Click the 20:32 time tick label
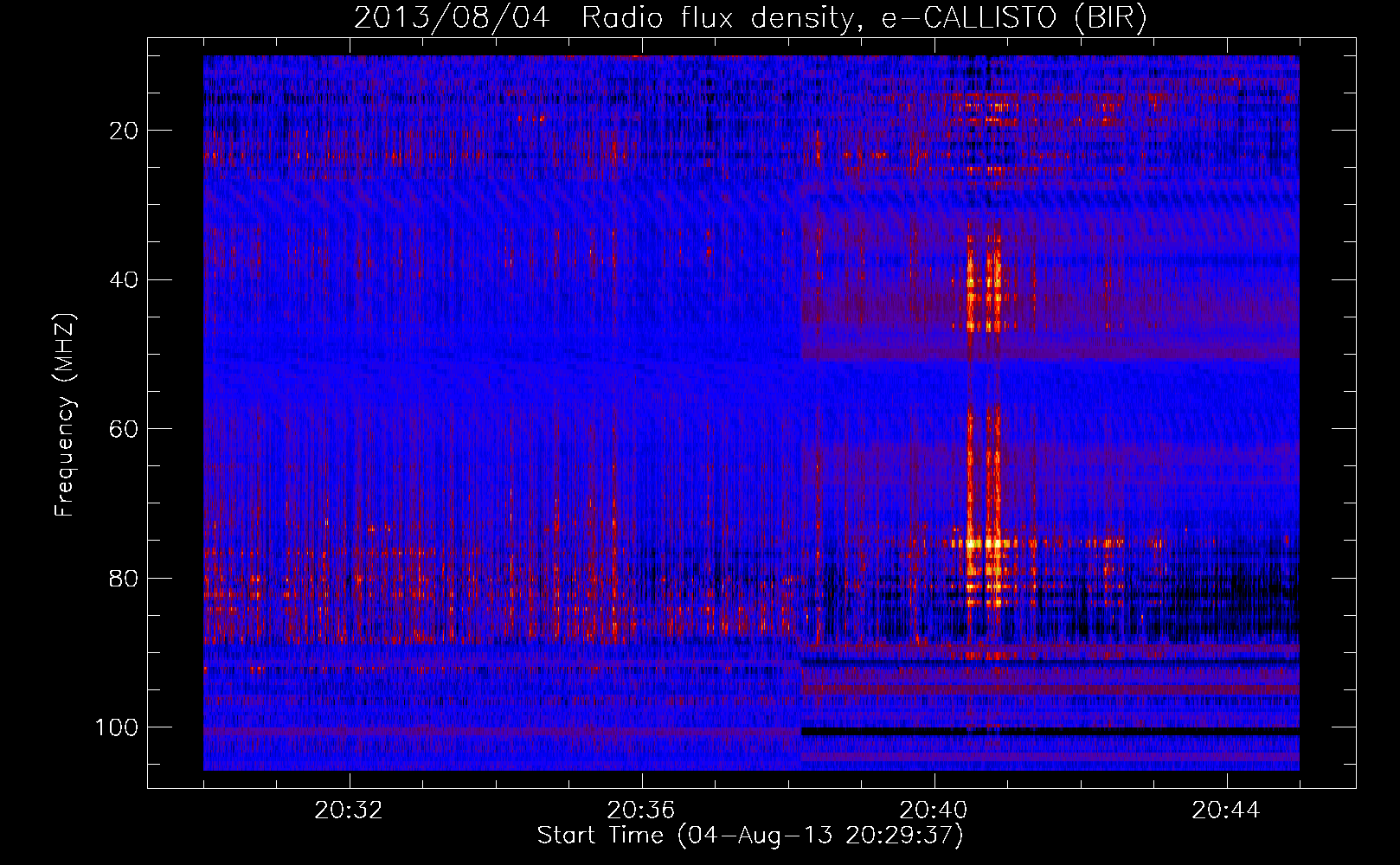 pyautogui.click(x=349, y=811)
